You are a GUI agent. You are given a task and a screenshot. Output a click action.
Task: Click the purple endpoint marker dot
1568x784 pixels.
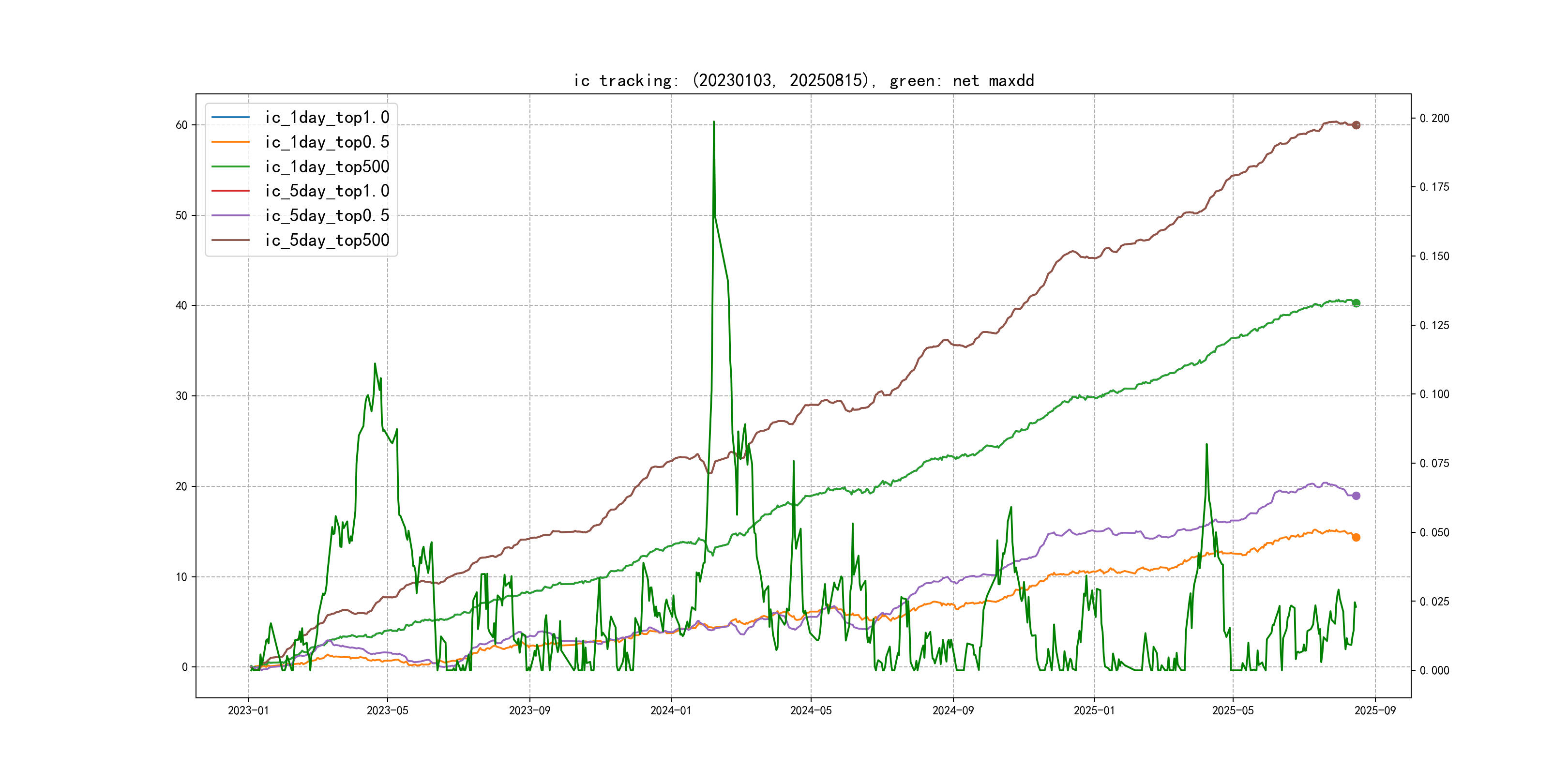pos(1356,496)
